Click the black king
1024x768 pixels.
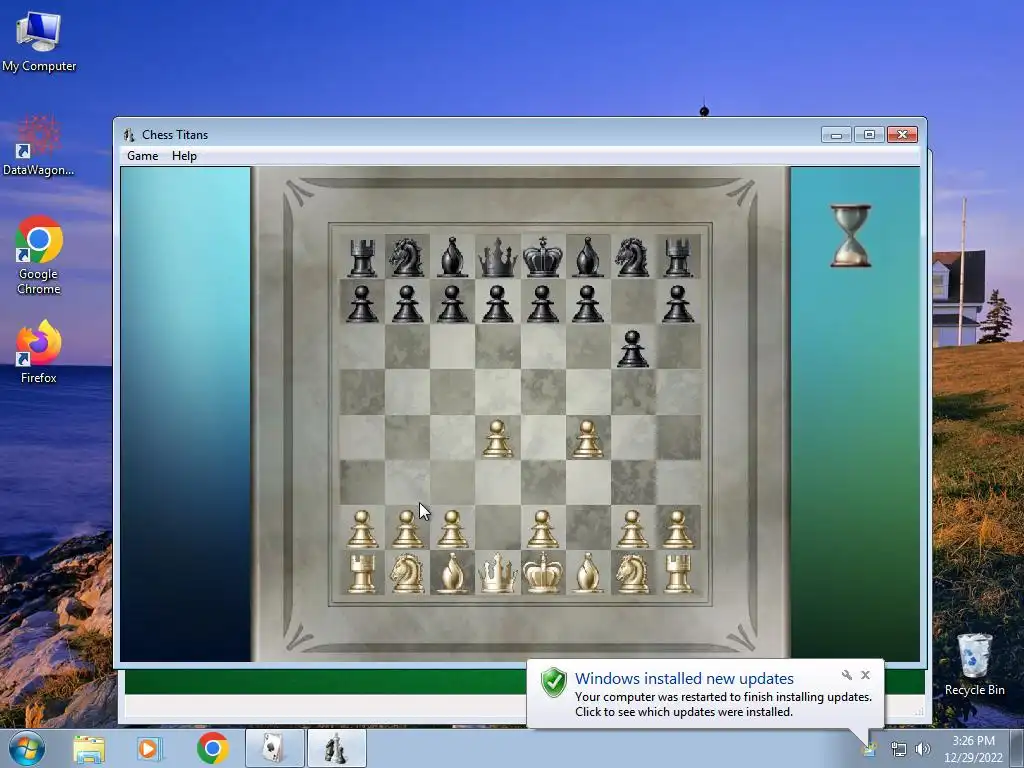(x=543, y=257)
